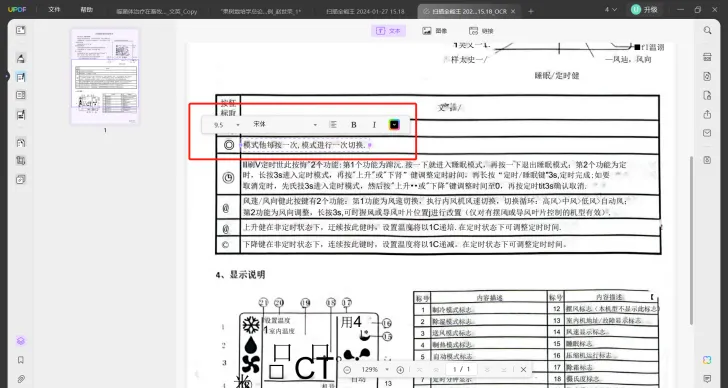Open the 帮助 menu
The image size is (728, 388).
tap(86, 10)
